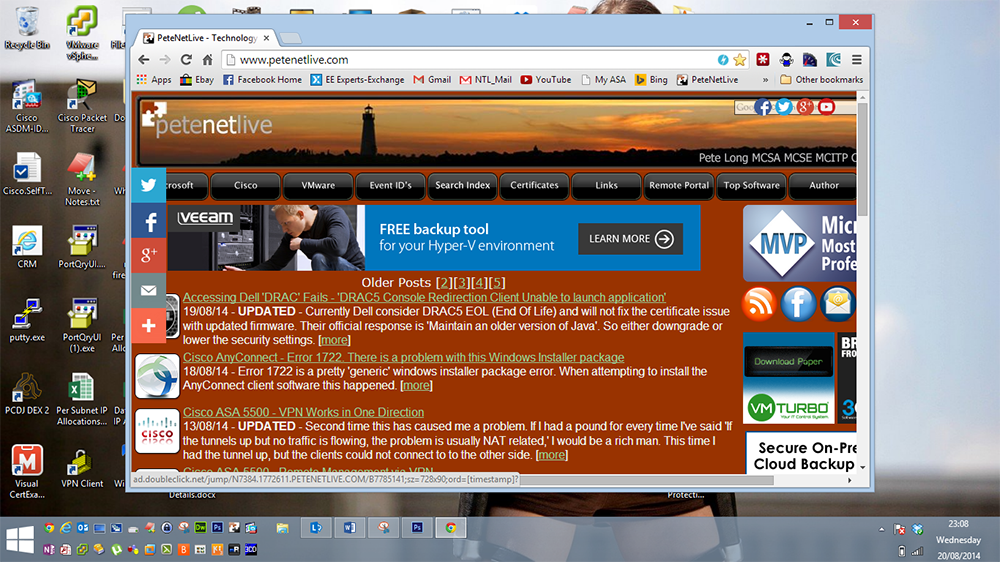
Task: Open the Visual CertExam desktop icon
Action: tap(27, 471)
